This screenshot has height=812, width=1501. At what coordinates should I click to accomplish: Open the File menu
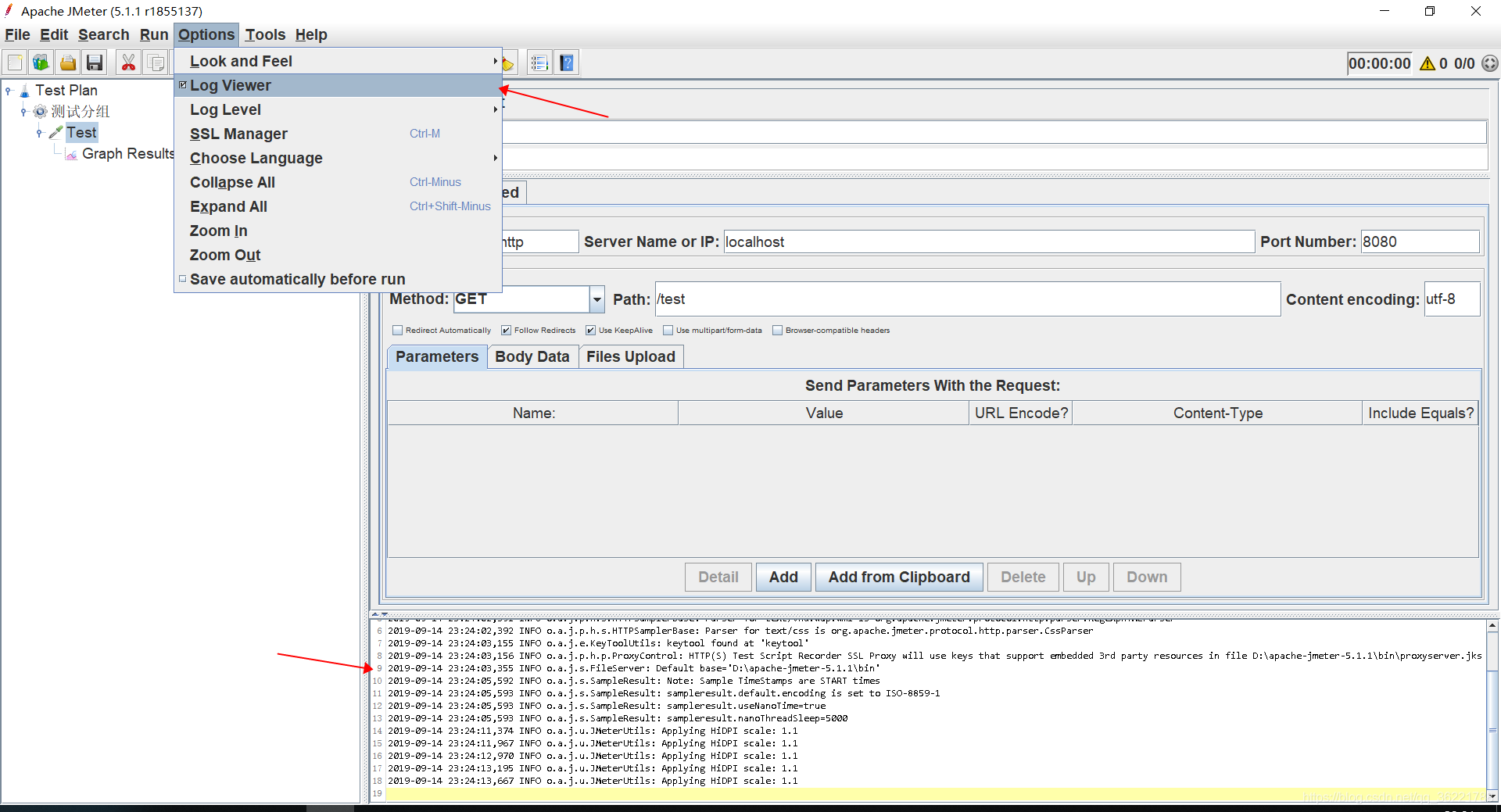17,34
